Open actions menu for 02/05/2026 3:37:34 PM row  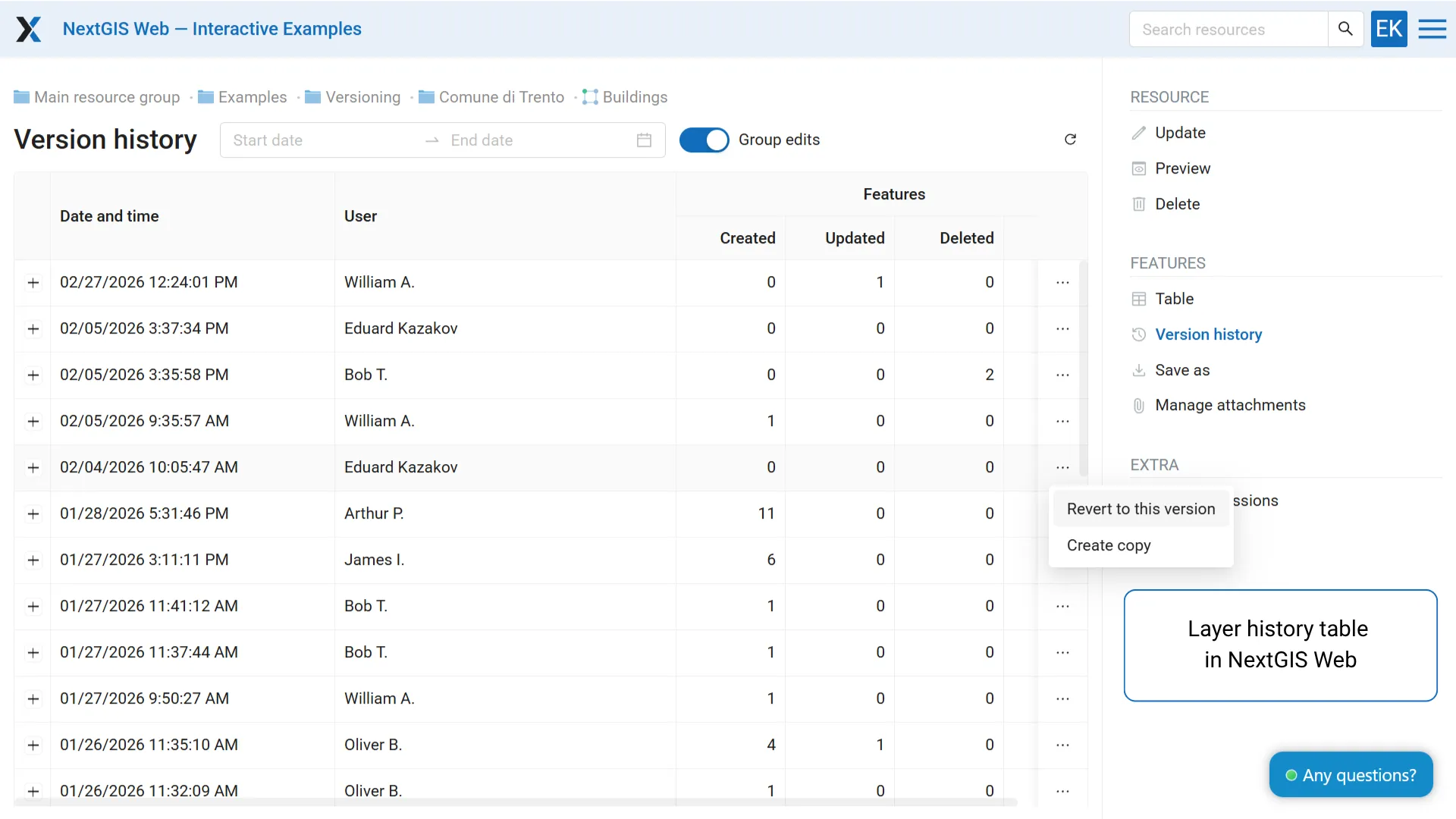point(1062,328)
